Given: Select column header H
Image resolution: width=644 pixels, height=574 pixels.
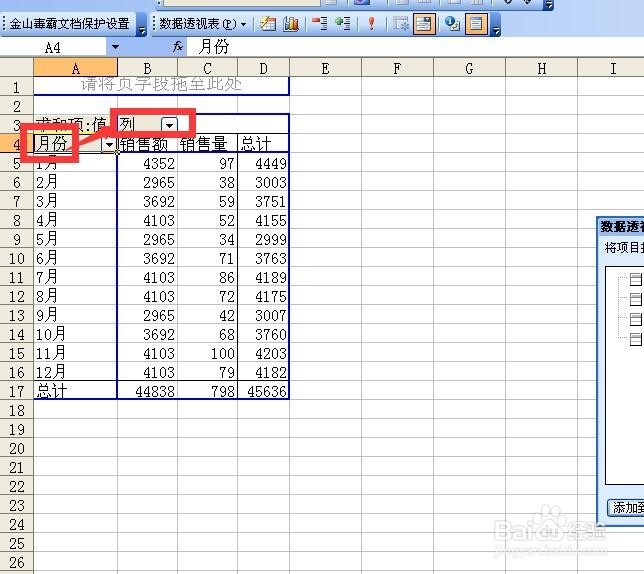Looking at the screenshot, I should point(541,68).
